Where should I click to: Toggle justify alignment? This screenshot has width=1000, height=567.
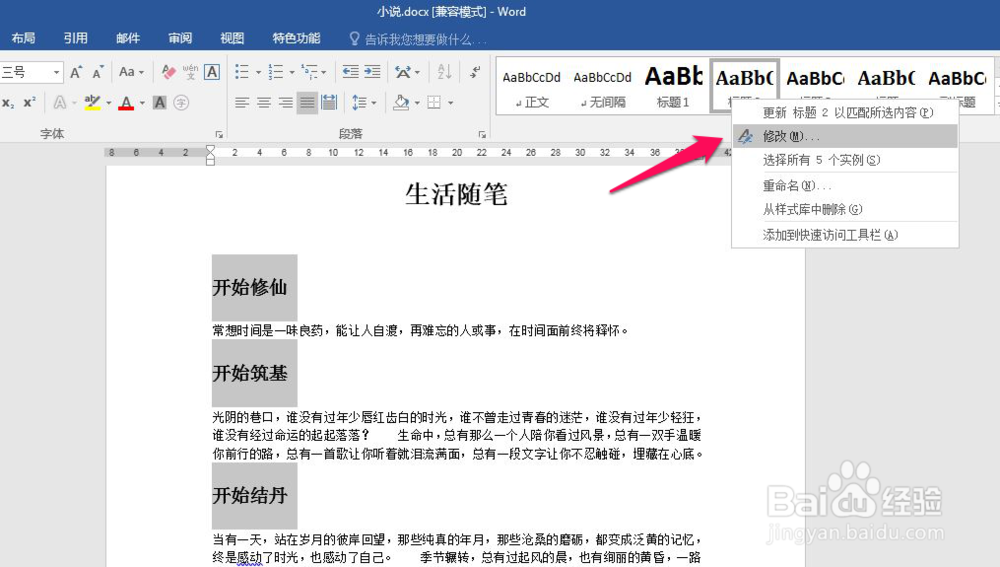(307, 103)
